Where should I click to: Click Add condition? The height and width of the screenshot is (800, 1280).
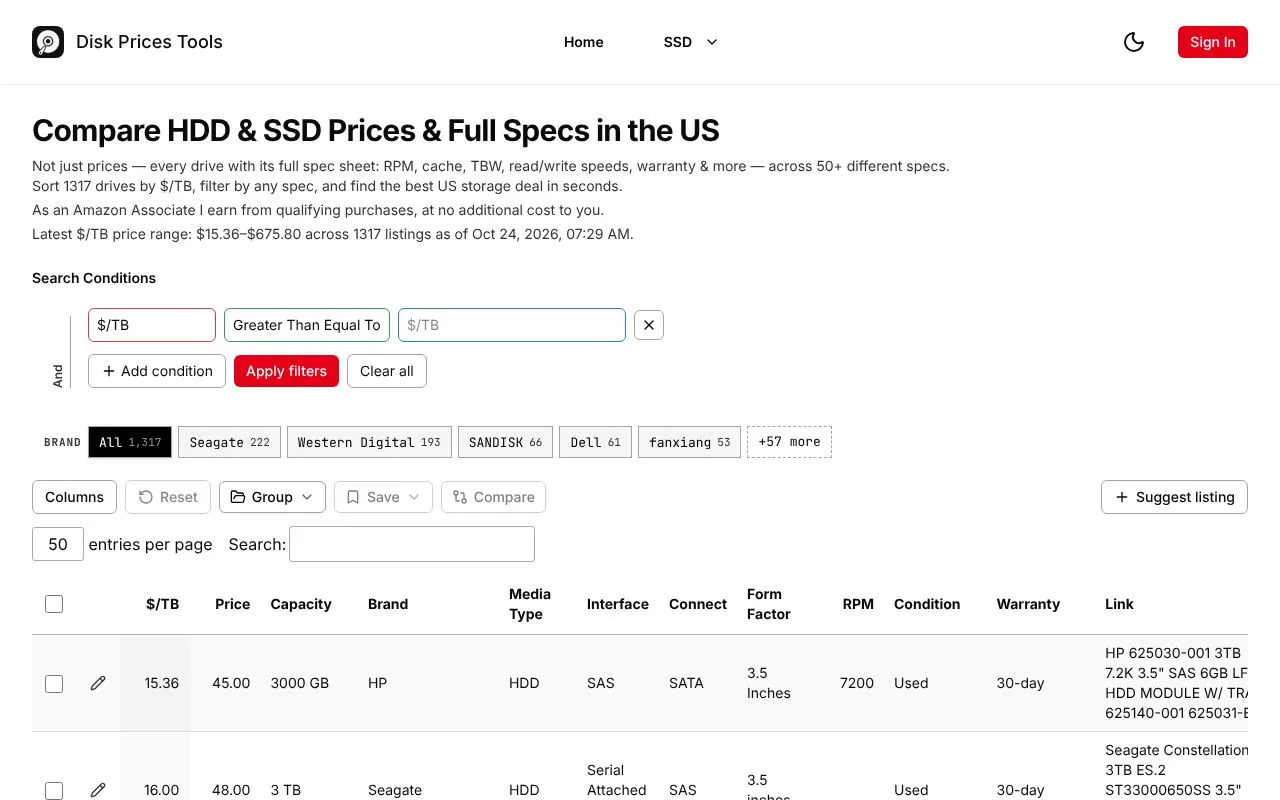[157, 371]
